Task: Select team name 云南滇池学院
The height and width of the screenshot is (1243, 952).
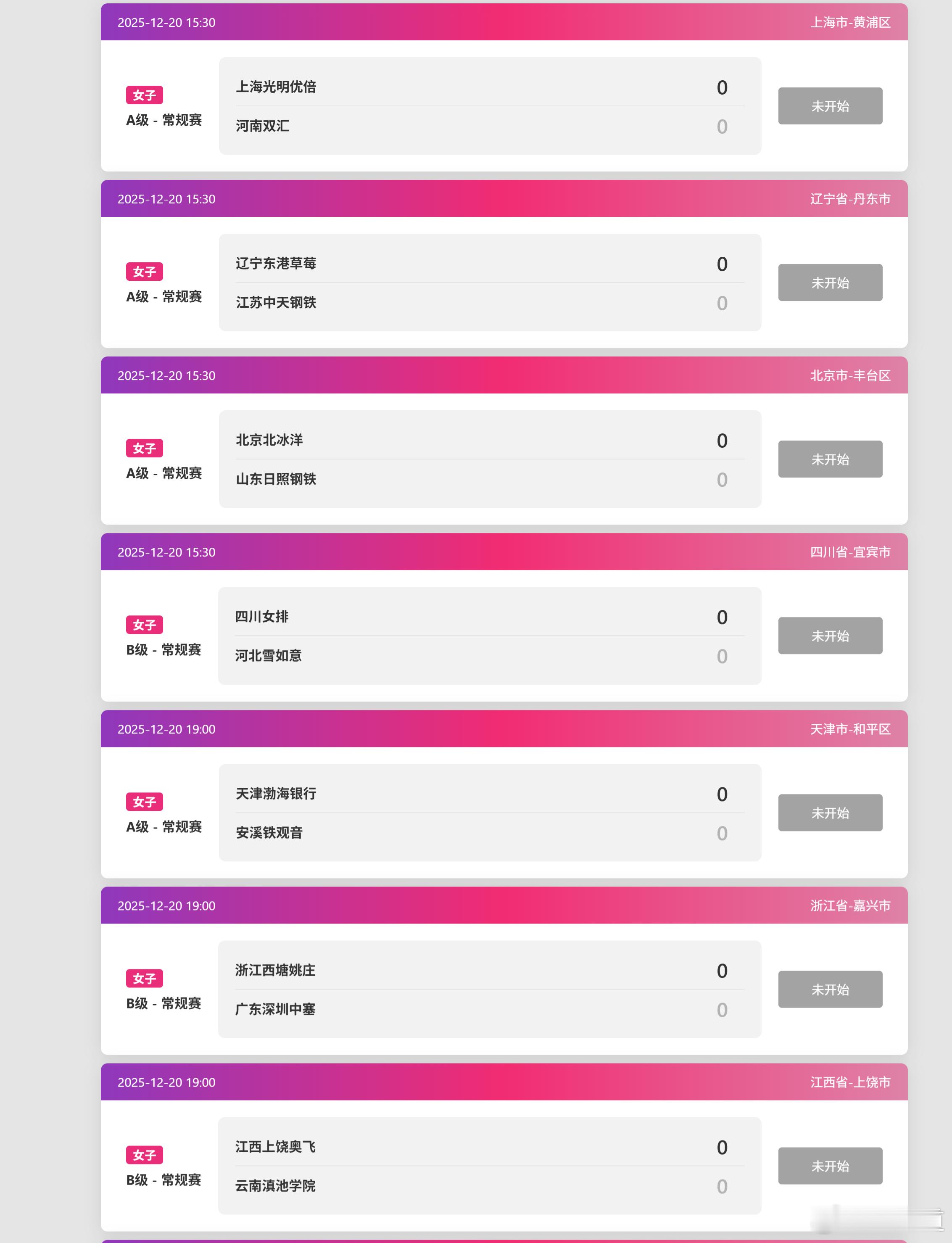Action: click(275, 1186)
